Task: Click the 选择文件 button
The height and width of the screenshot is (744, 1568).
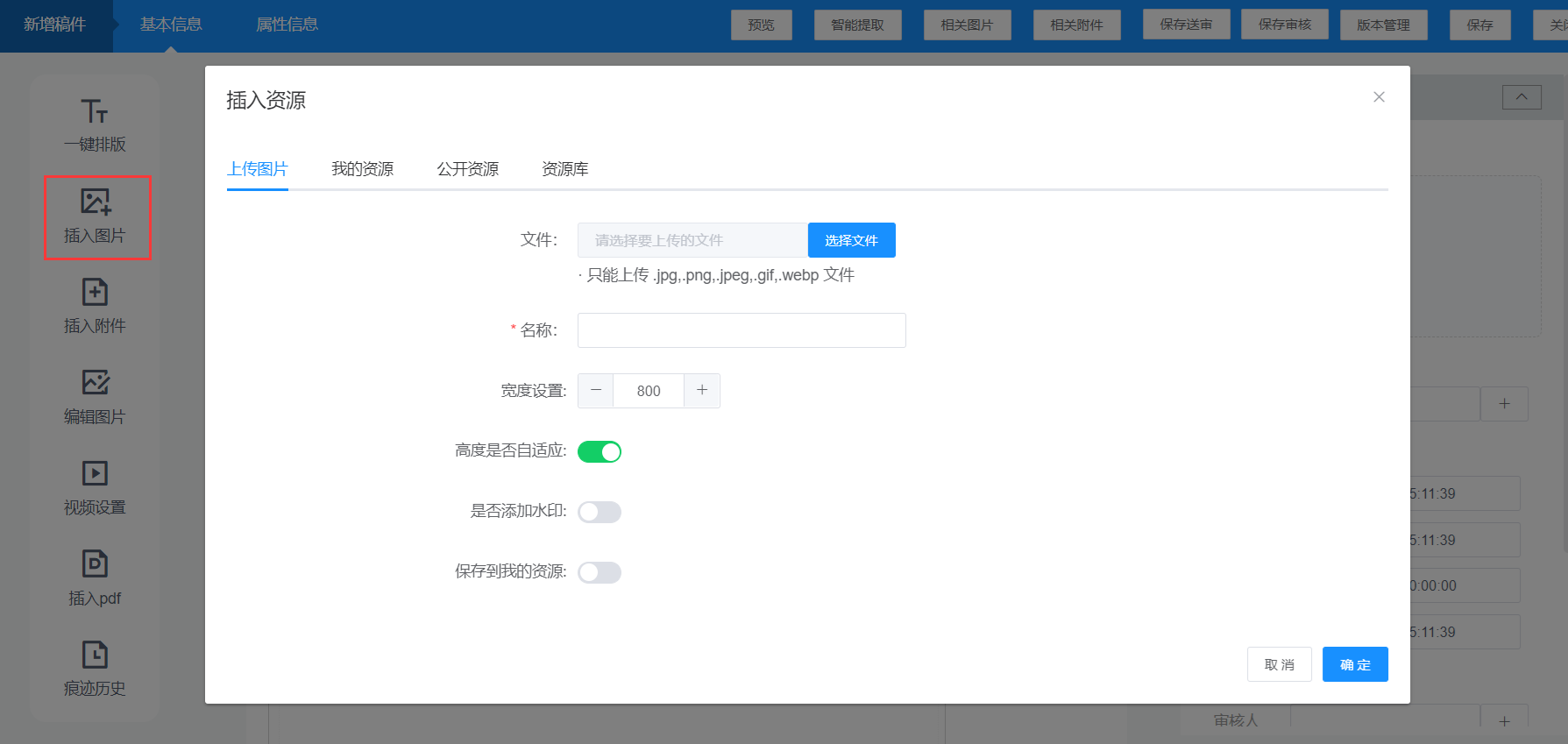Action: (851, 240)
